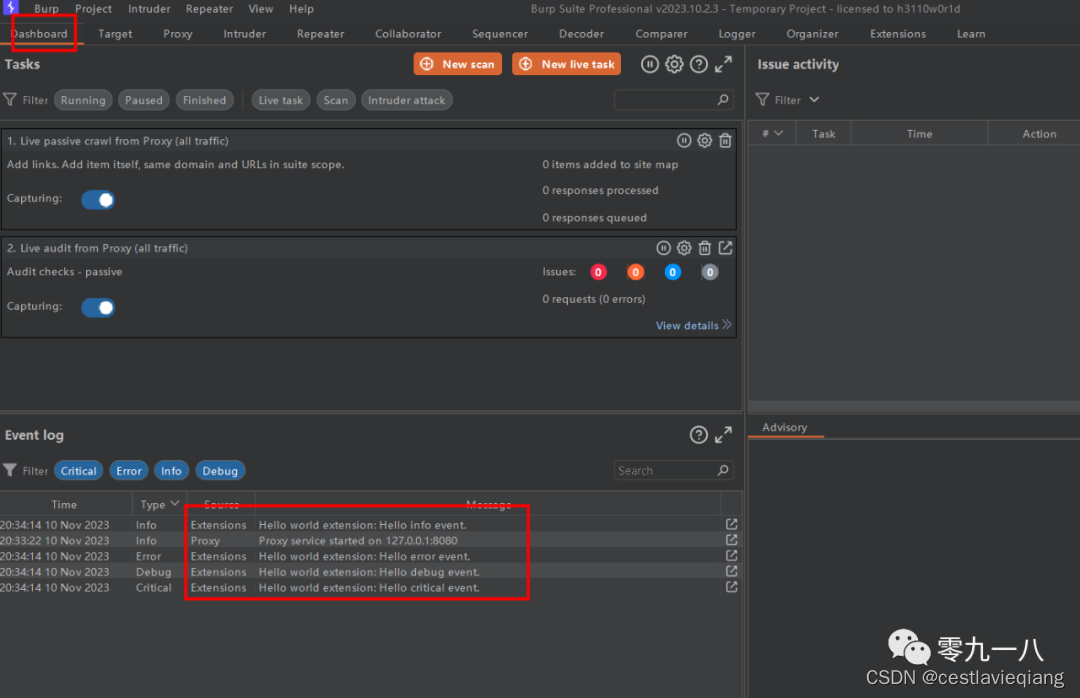
Task: Pause Live passive crawl task
Action: 684,141
